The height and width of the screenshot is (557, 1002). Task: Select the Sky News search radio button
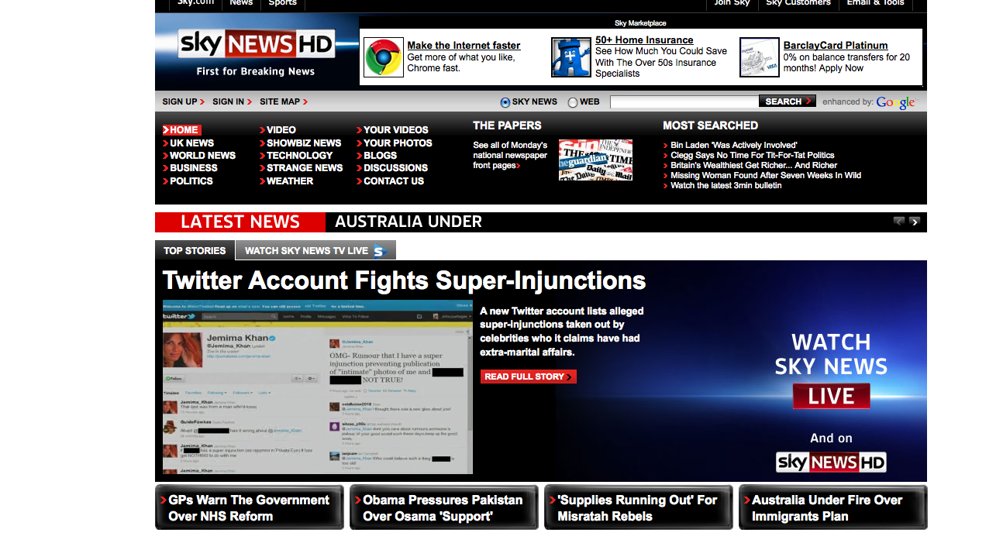point(505,102)
